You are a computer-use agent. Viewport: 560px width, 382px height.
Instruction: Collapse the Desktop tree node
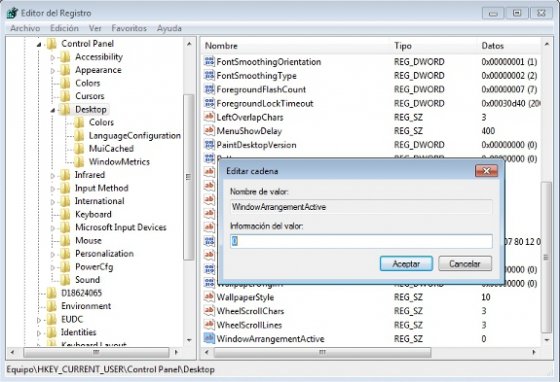52,110
